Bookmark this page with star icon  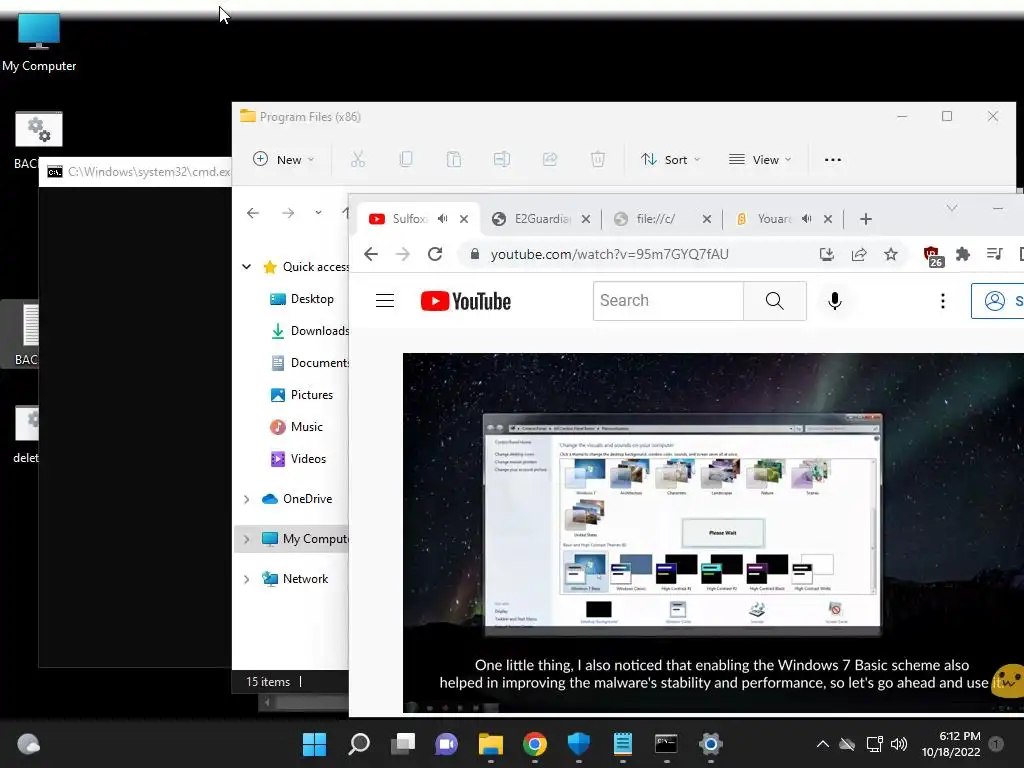tap(891, 254)
